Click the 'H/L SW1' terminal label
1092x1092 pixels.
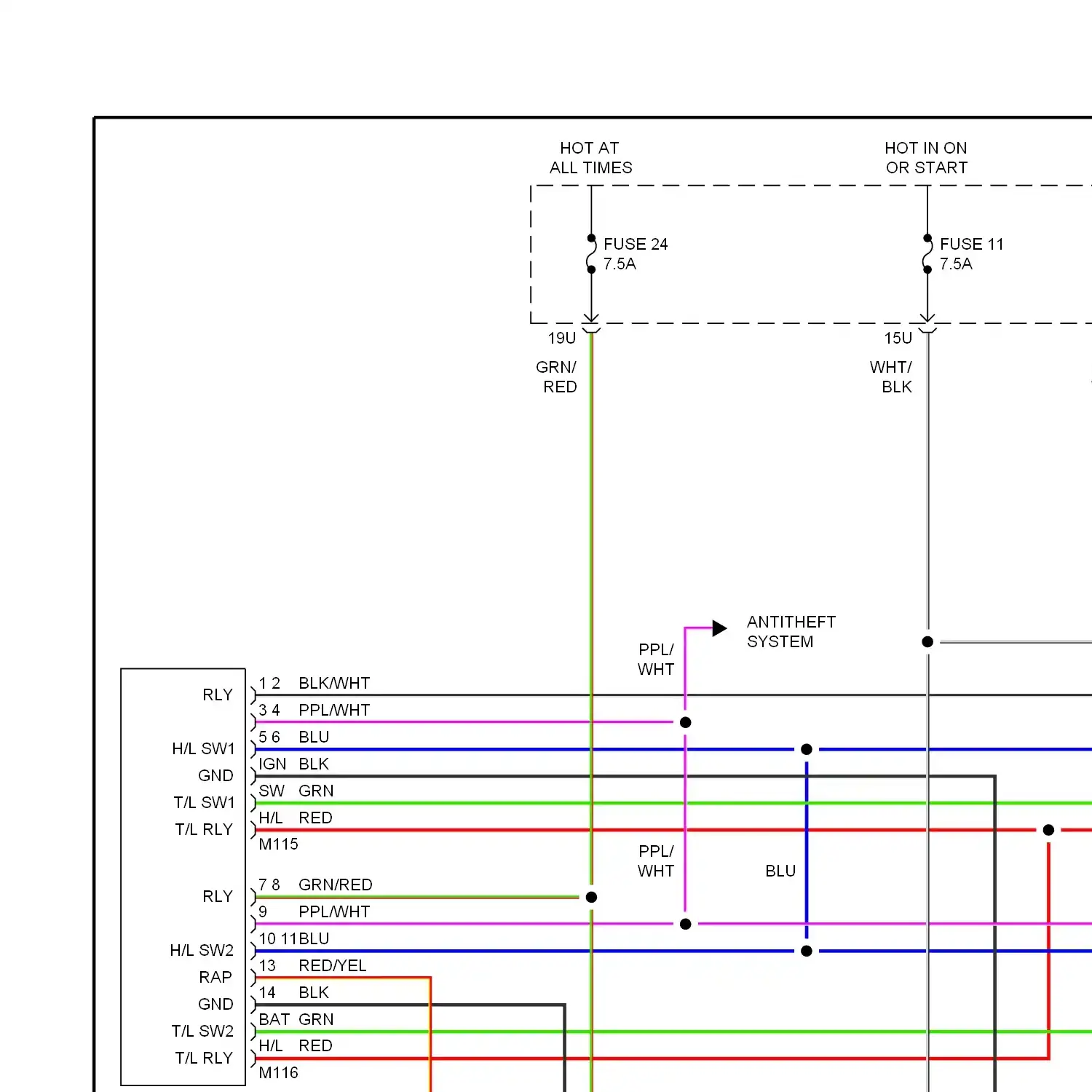tap(203, 749)
